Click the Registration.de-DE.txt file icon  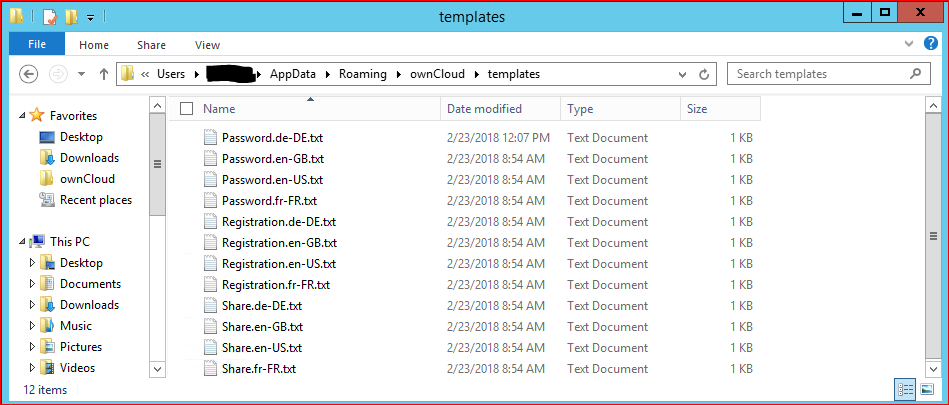[x=209, y=222]
